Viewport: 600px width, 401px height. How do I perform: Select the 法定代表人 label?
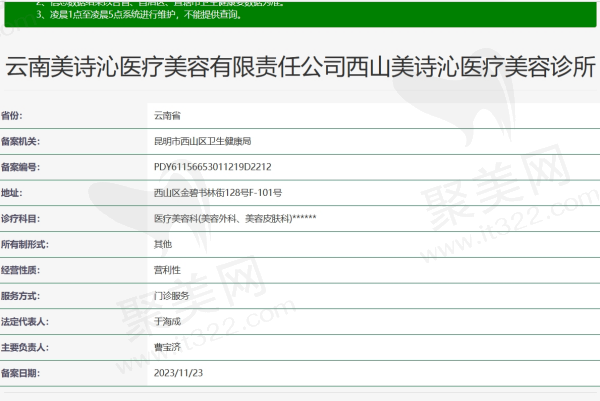(24, 321)
